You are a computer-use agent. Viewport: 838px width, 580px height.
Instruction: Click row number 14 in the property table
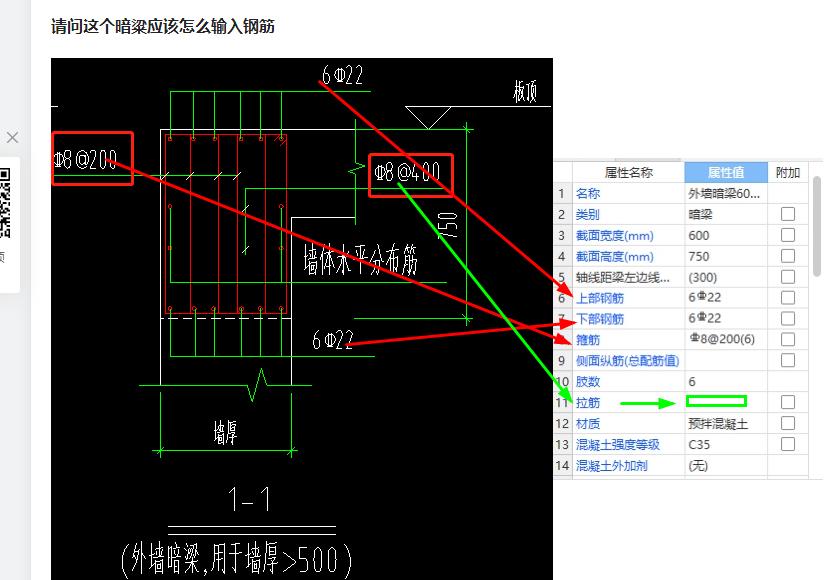coord(562,466)
